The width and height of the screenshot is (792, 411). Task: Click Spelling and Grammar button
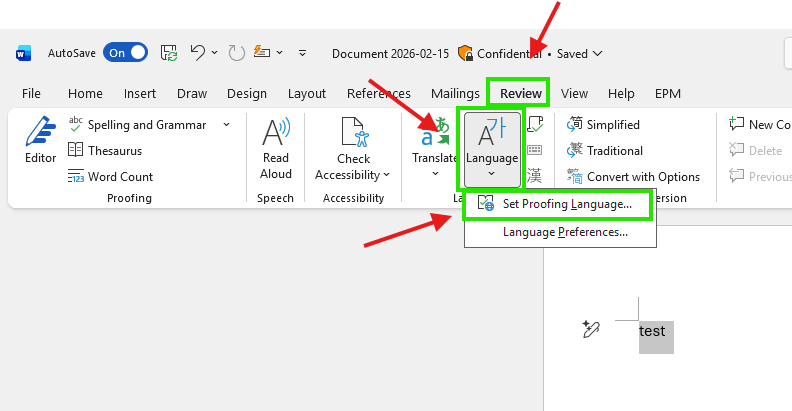click(x=137, y=125)
